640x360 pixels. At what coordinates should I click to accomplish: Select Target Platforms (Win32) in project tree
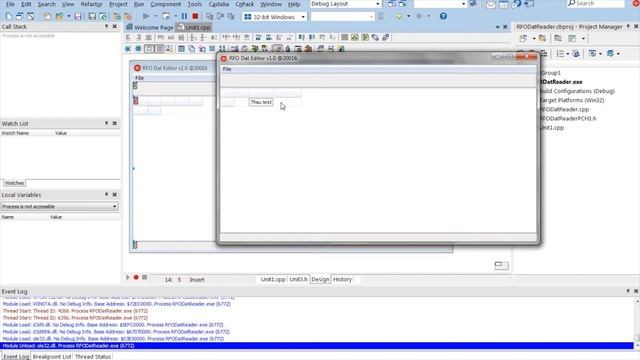tap(572, 100)
